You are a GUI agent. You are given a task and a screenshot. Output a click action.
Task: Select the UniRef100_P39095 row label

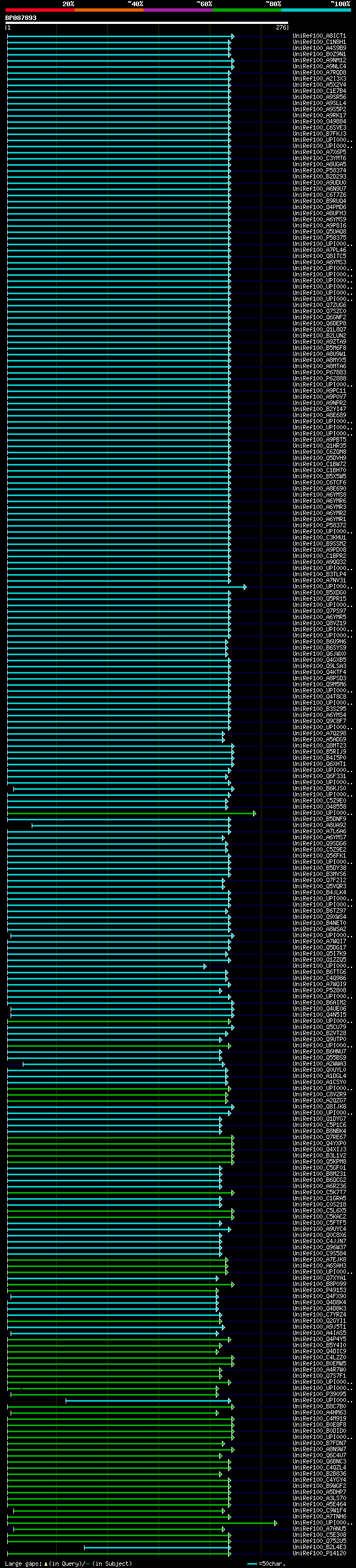pyautogui.click(x=319, y=1394)
